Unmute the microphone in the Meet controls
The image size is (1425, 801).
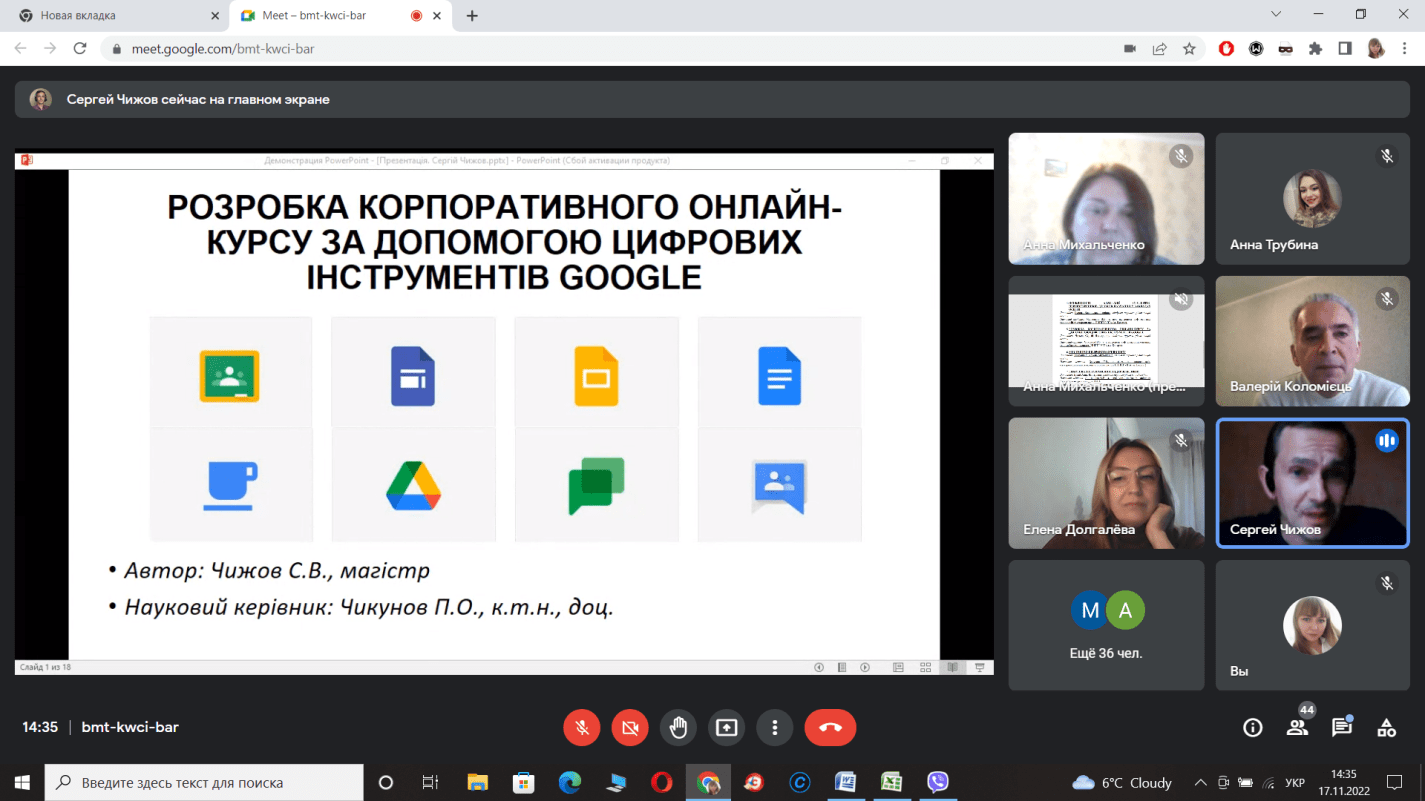[581, 728]
